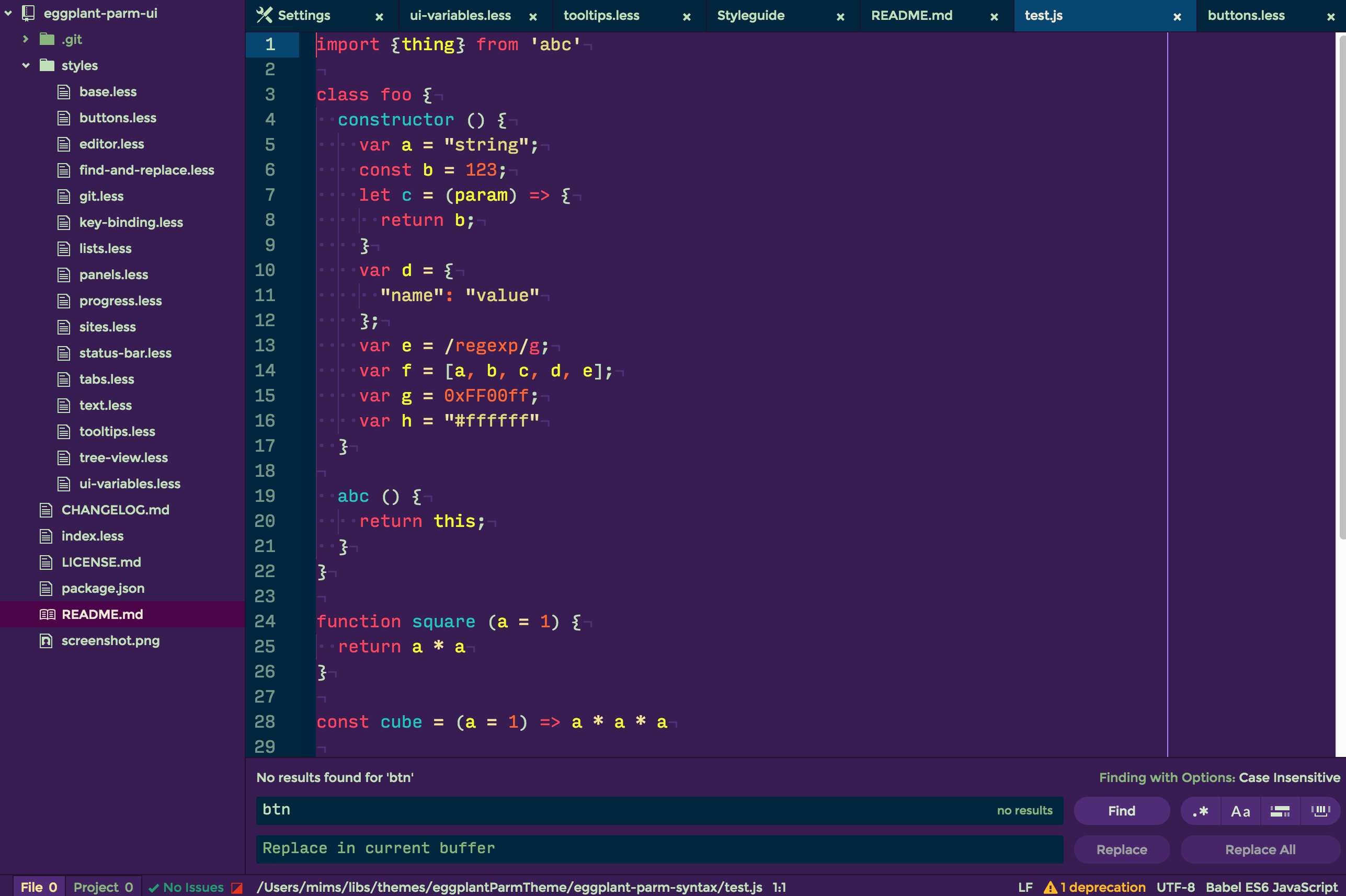The height and width of the screenshot is (896, 1346).
Task: Open sites.less file
Action: [107, 327]
